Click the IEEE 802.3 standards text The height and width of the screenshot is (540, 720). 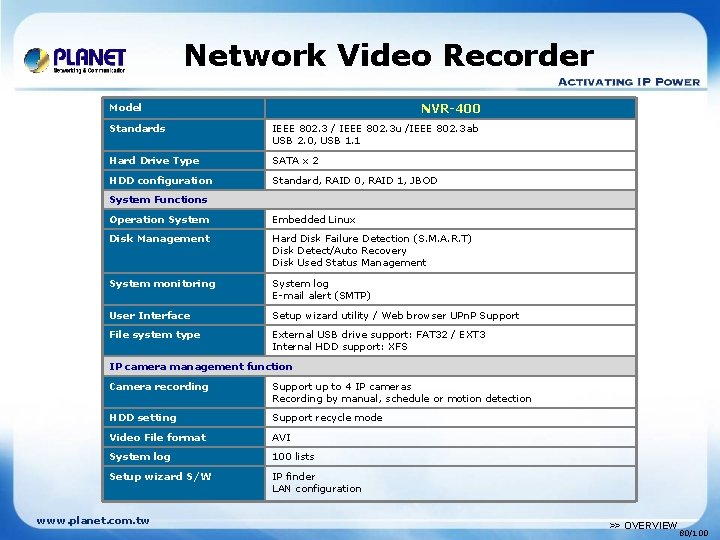pyautogui.click(x=375, y=129)
